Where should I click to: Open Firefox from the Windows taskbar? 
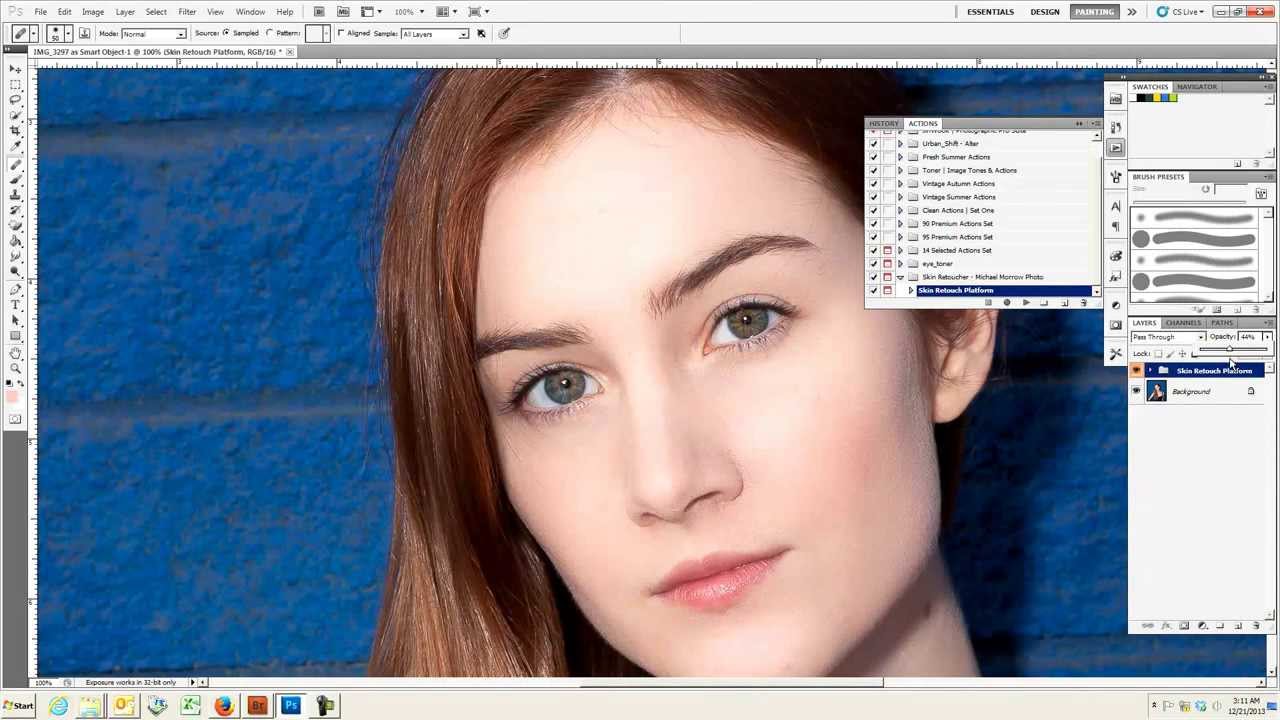pyautogui.click(x=223, y=706)
